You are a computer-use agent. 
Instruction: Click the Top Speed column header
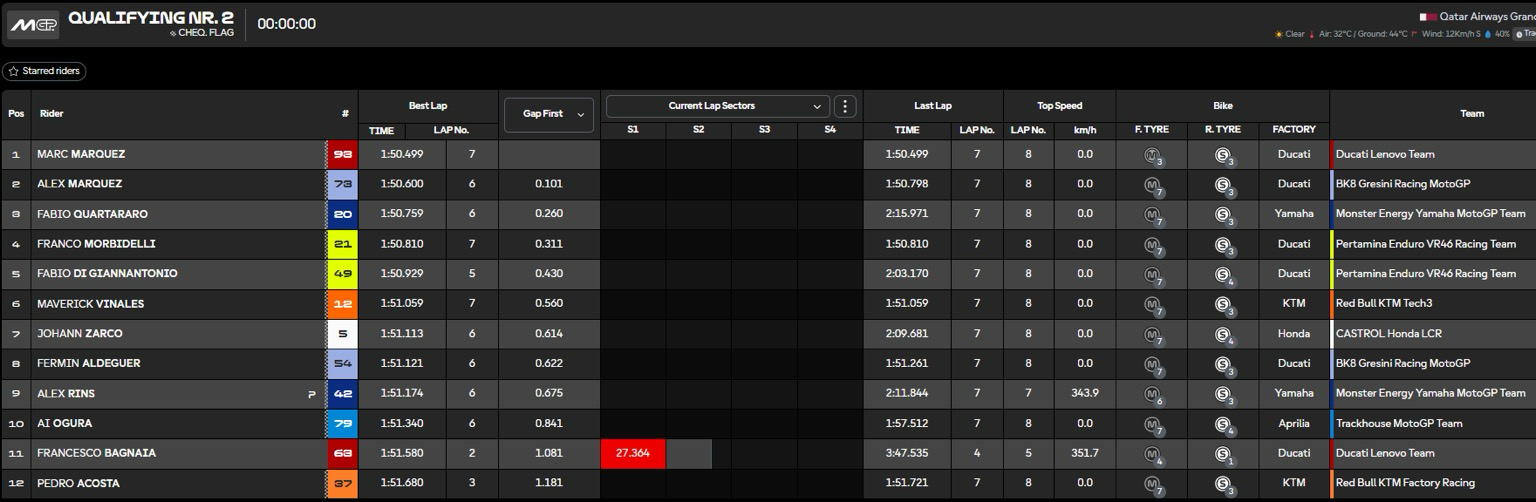pos(1060,106)
